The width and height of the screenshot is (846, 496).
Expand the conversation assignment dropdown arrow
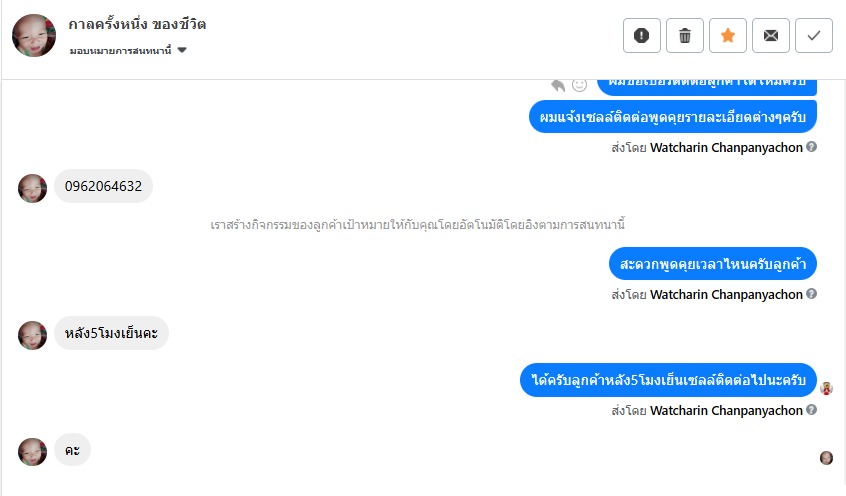(x=182, y=50)
